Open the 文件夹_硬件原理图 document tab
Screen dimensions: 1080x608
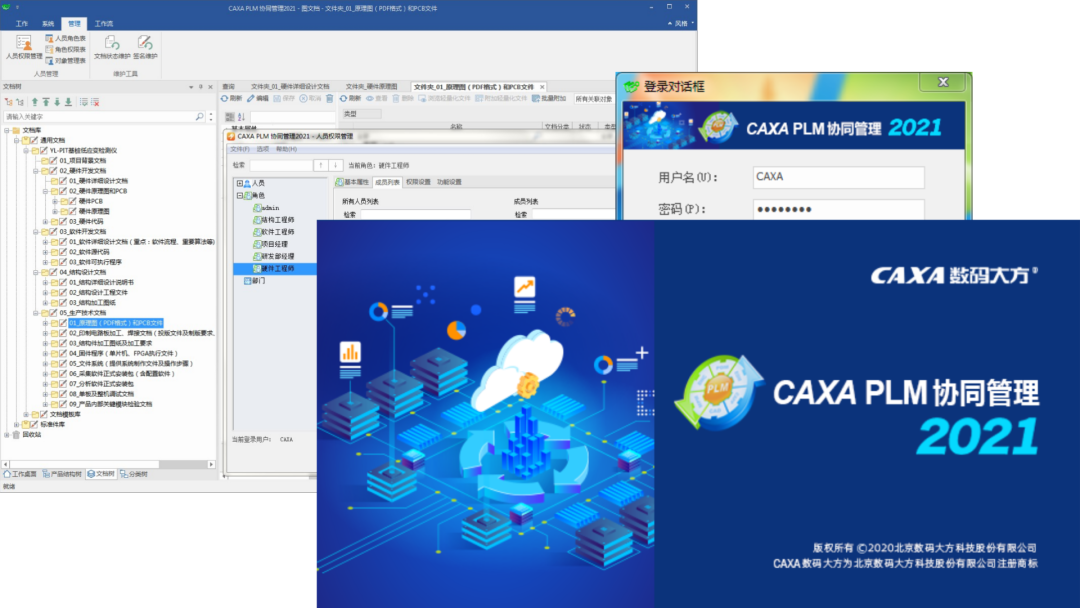(371, 87)
